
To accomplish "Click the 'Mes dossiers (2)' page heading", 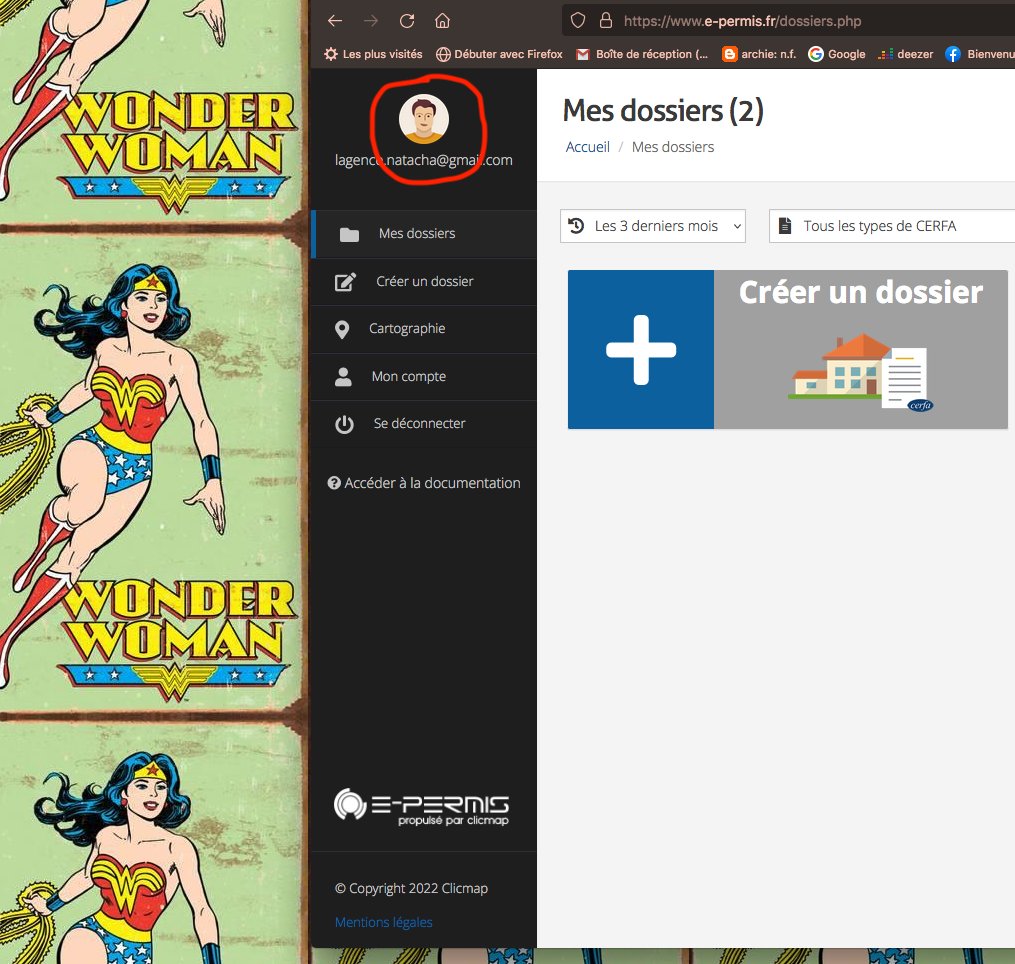I will coord(663,111).
